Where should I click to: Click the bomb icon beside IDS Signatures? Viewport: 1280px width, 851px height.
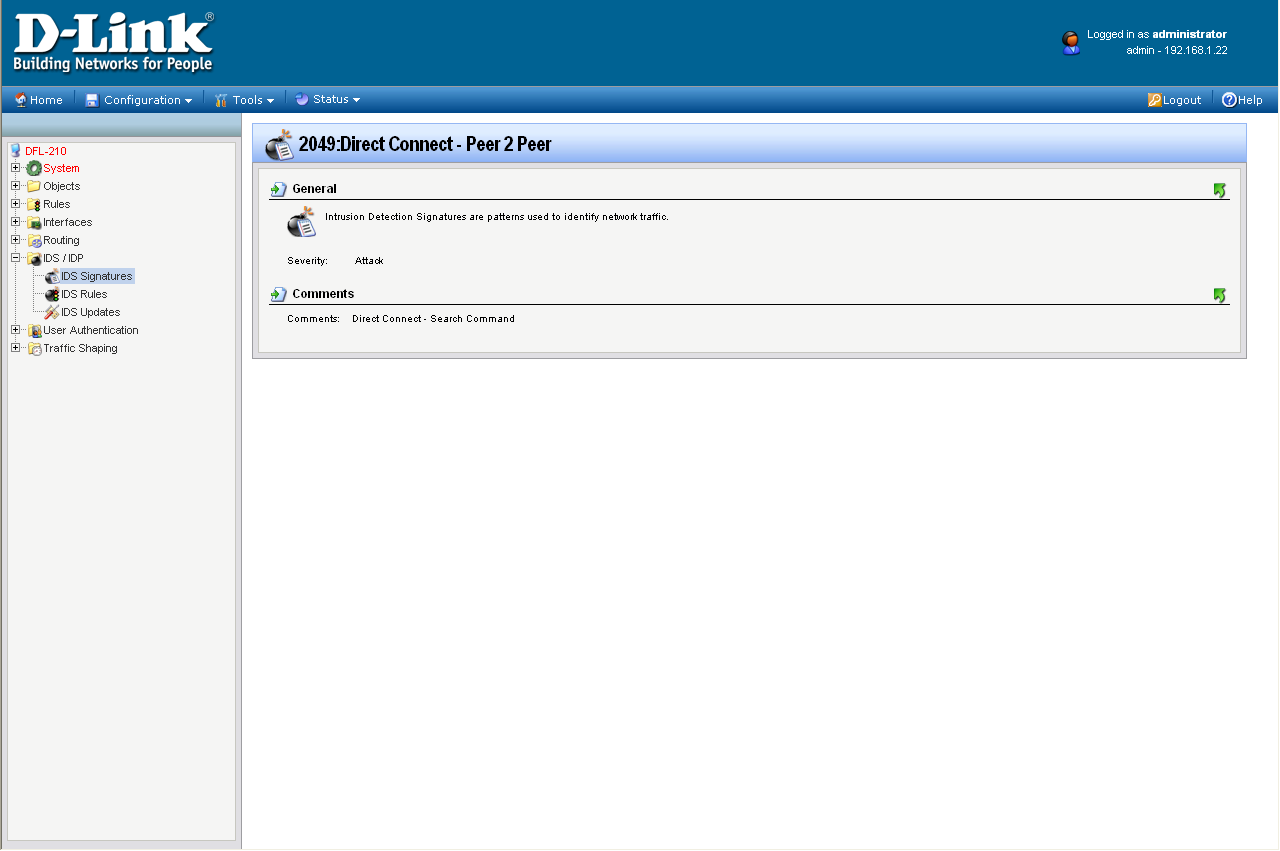(x=52, y=276)
